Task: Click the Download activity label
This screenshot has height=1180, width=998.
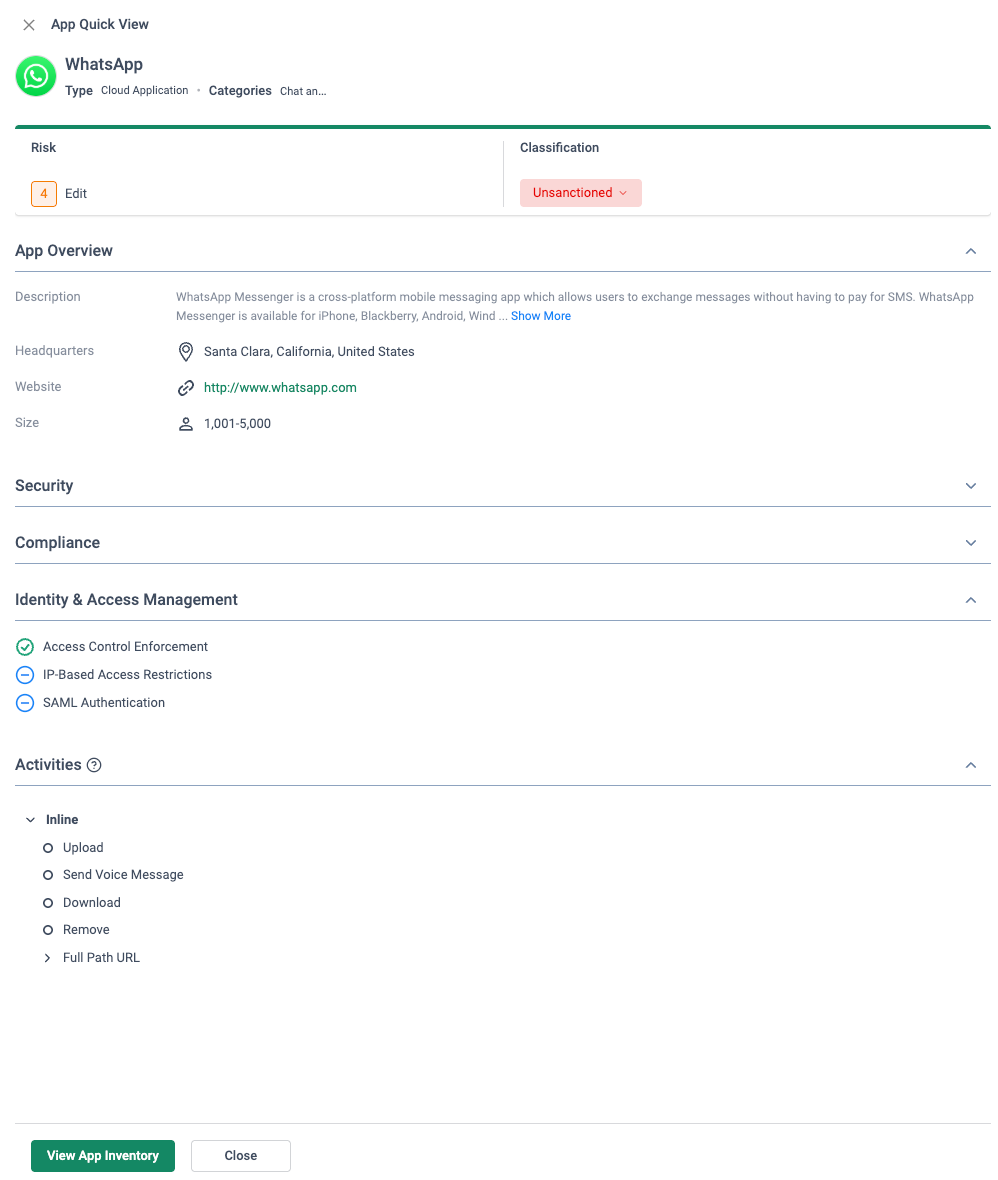Action: coord(92,902)
